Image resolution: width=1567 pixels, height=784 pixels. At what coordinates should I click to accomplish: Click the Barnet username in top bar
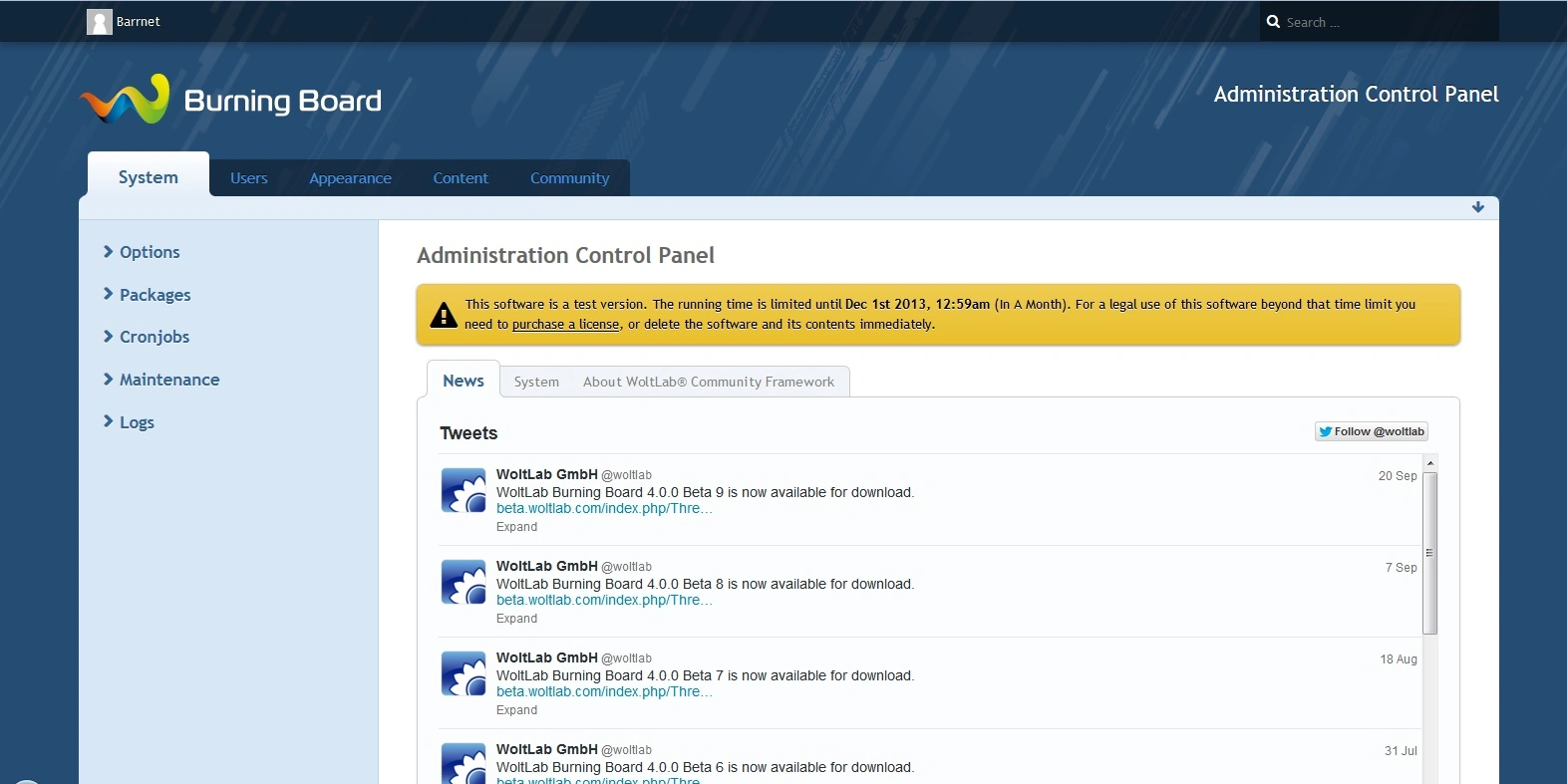coord(138,22)
